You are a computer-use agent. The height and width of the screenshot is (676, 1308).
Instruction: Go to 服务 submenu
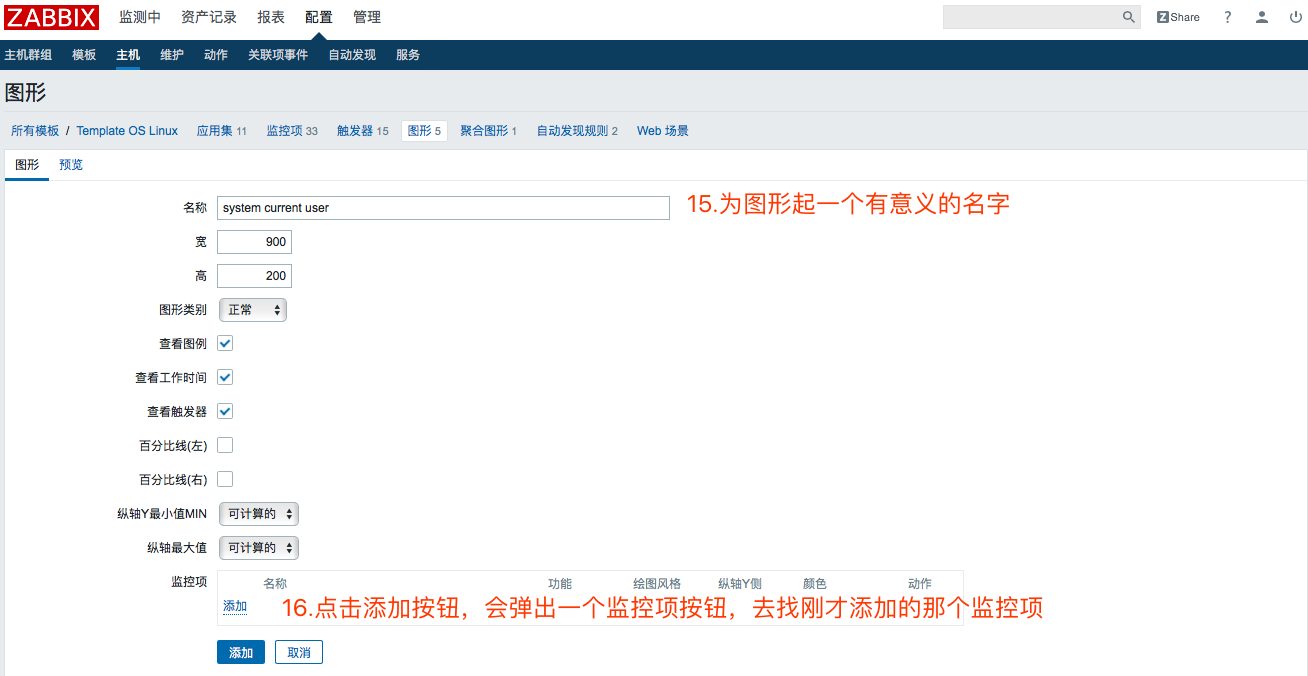point(408,55)
